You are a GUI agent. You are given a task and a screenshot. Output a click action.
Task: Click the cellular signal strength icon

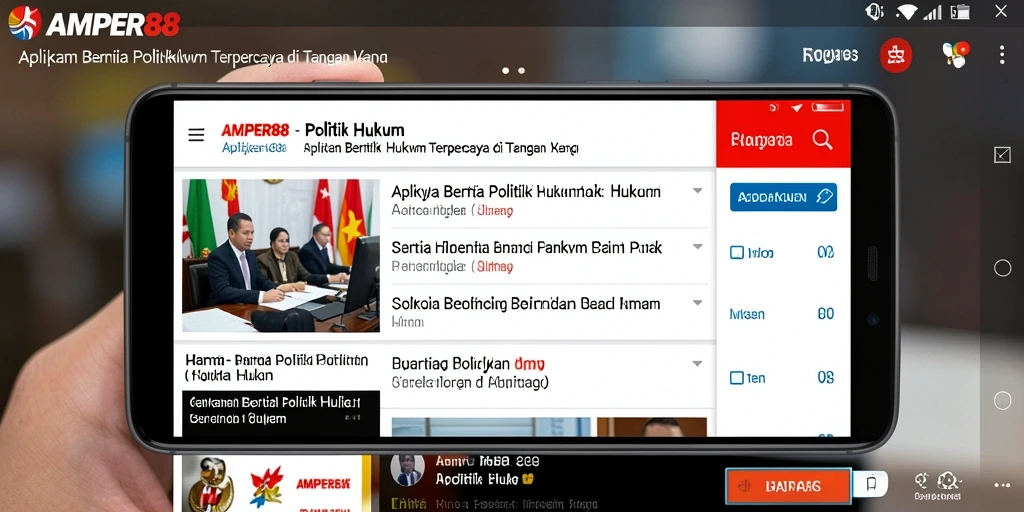click(933, 12)
